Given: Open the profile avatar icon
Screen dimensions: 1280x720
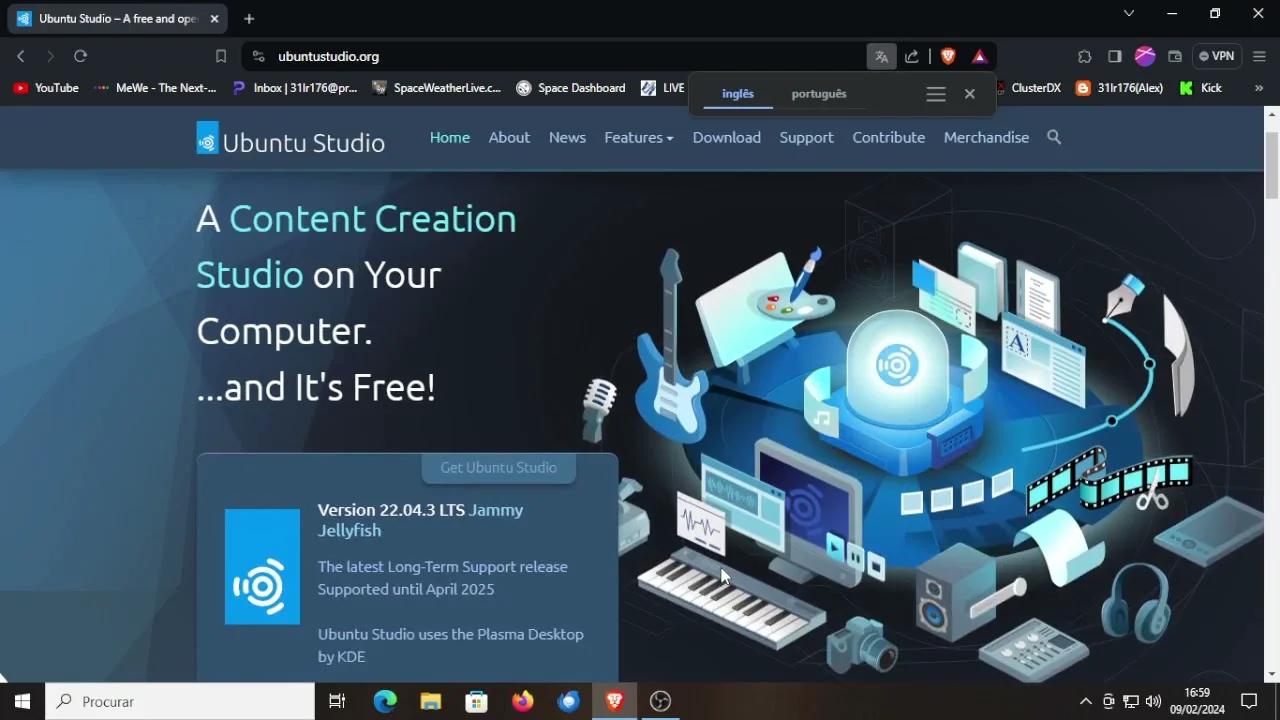Looking at the screenshot, I should click(1145, 56).
